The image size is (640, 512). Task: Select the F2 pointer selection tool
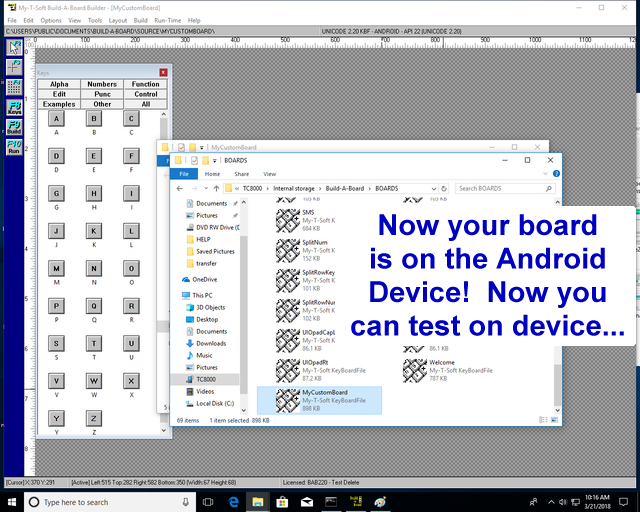14,48
